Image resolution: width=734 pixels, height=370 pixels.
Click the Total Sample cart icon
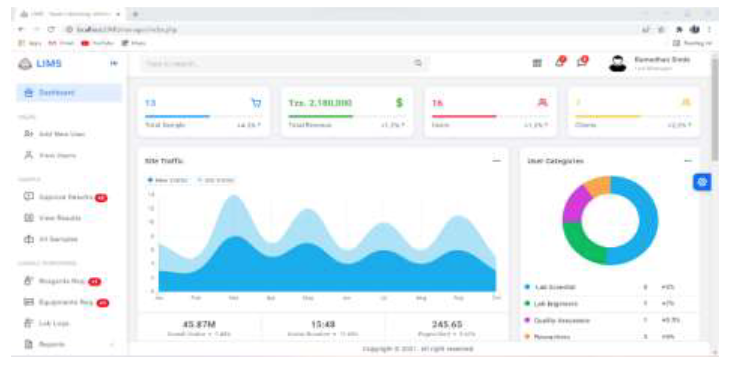257,103
